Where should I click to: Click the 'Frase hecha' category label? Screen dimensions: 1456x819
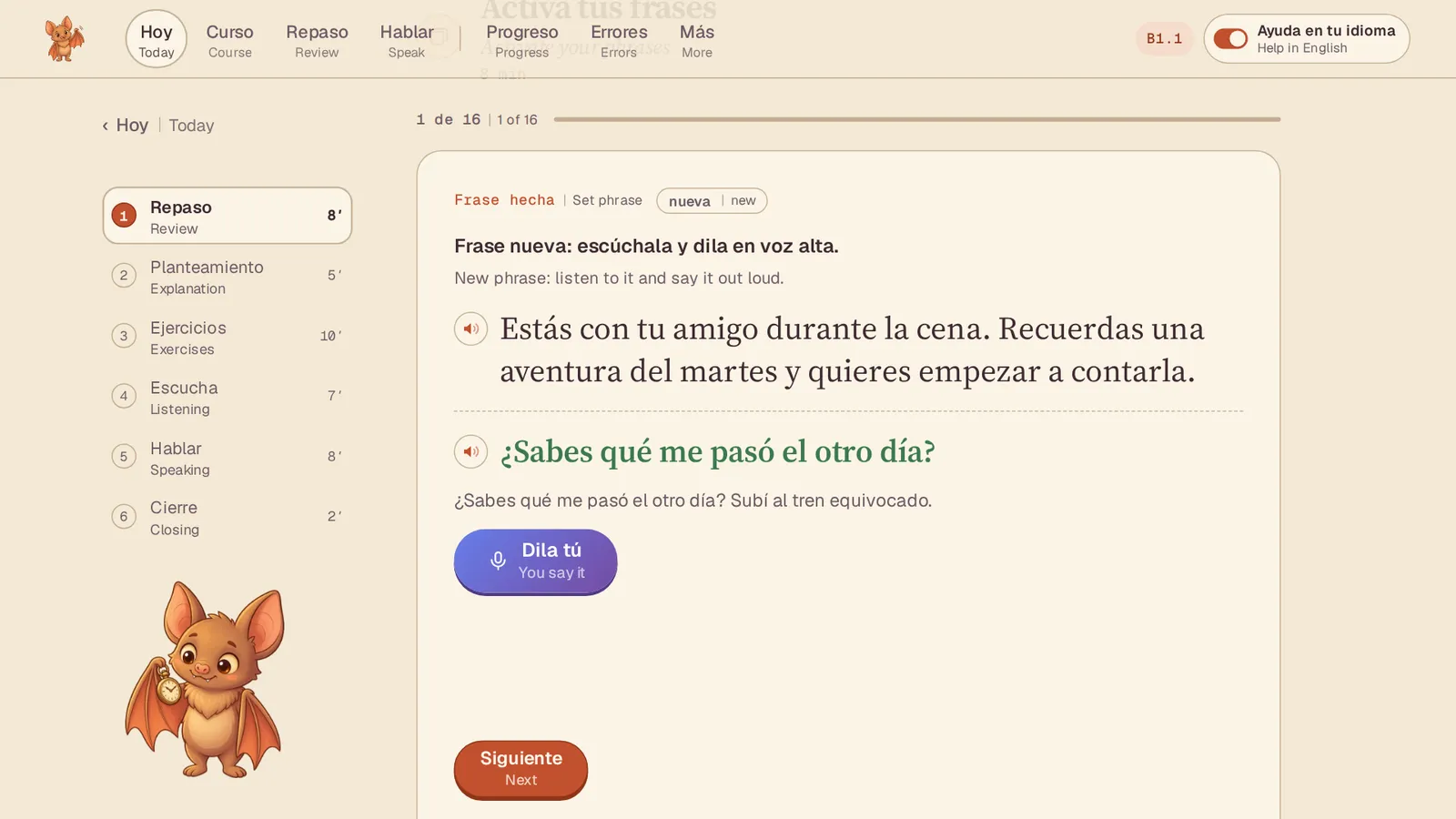pos(504,200)
